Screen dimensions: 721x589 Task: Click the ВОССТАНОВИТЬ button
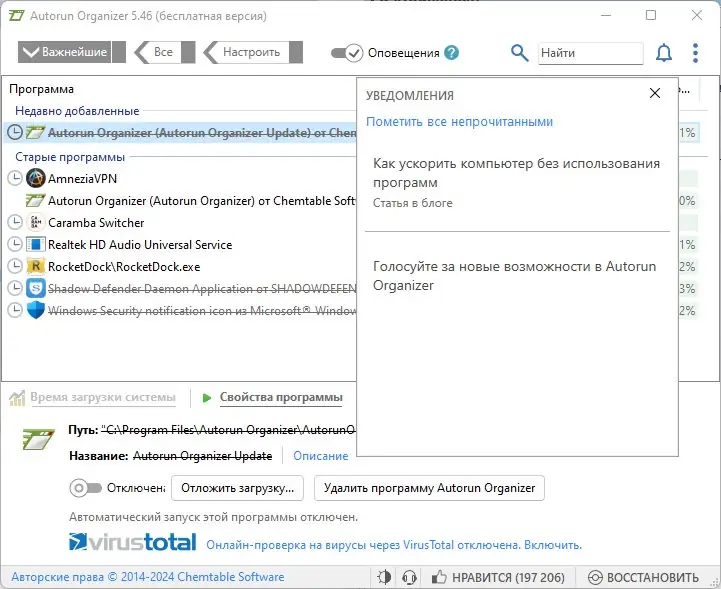(x=644, y=577)
